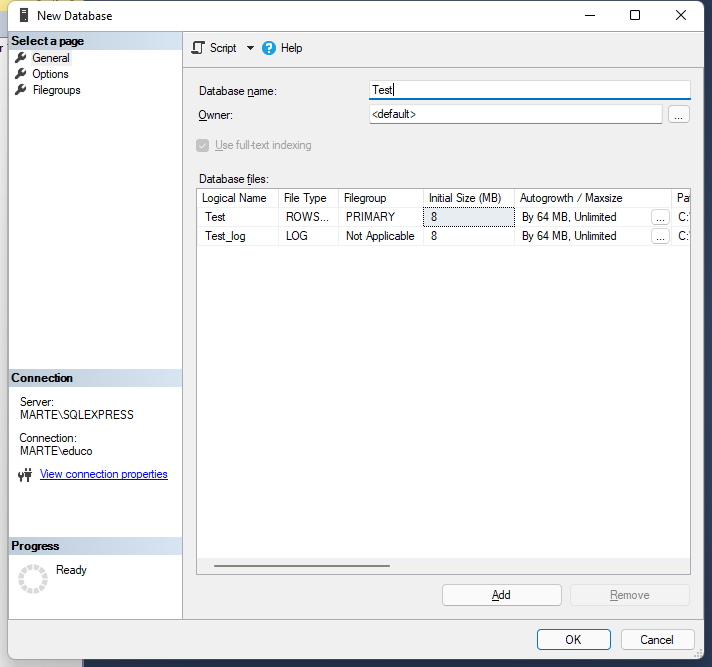Image resolution: width=712 pixels, height=667 pixels.
Task: Click the Remove button
Action: coord(629,595)
